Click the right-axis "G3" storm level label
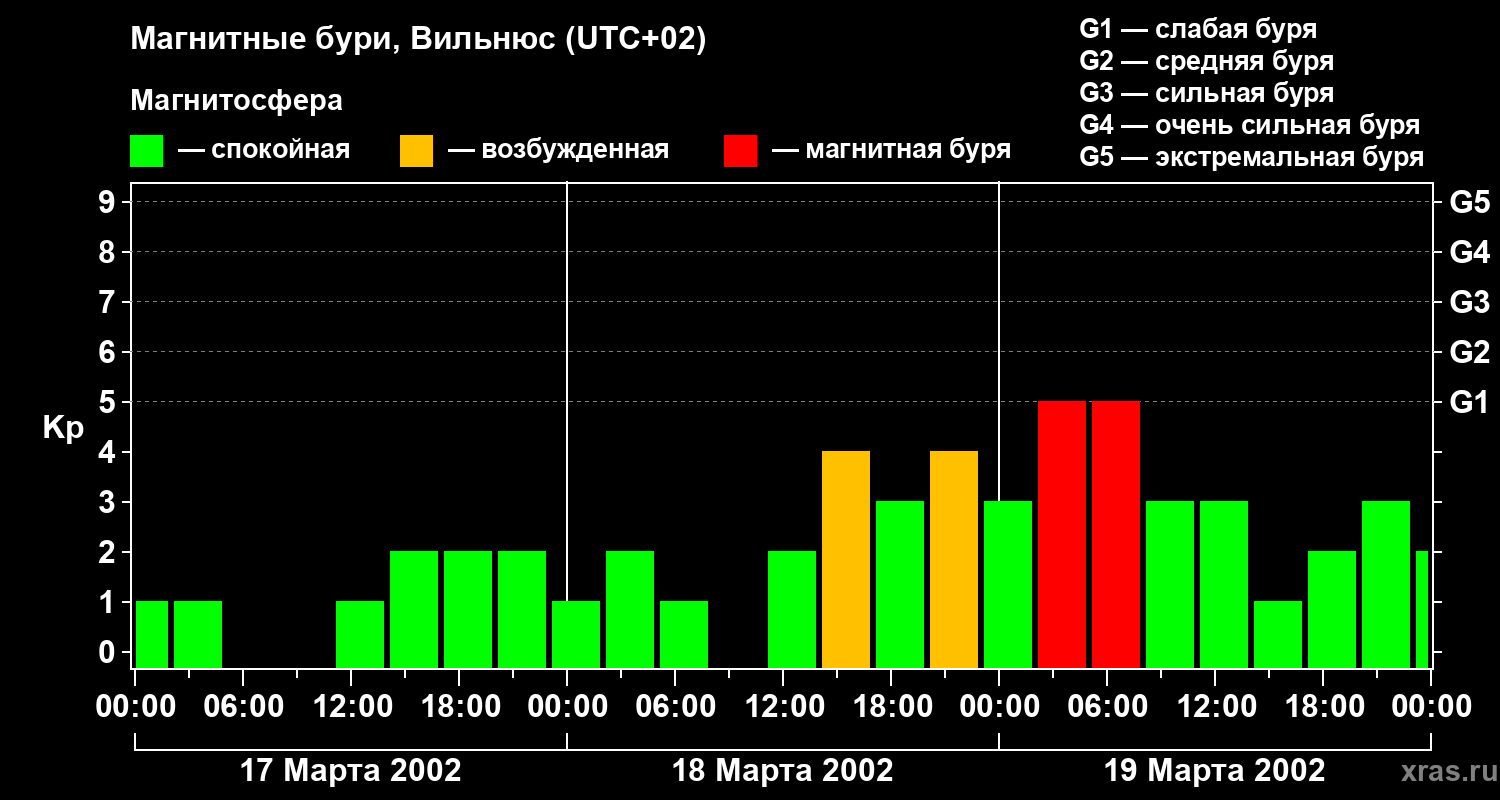The width and height of the screenshot is (1500, 800). (x=1469, y=302)
